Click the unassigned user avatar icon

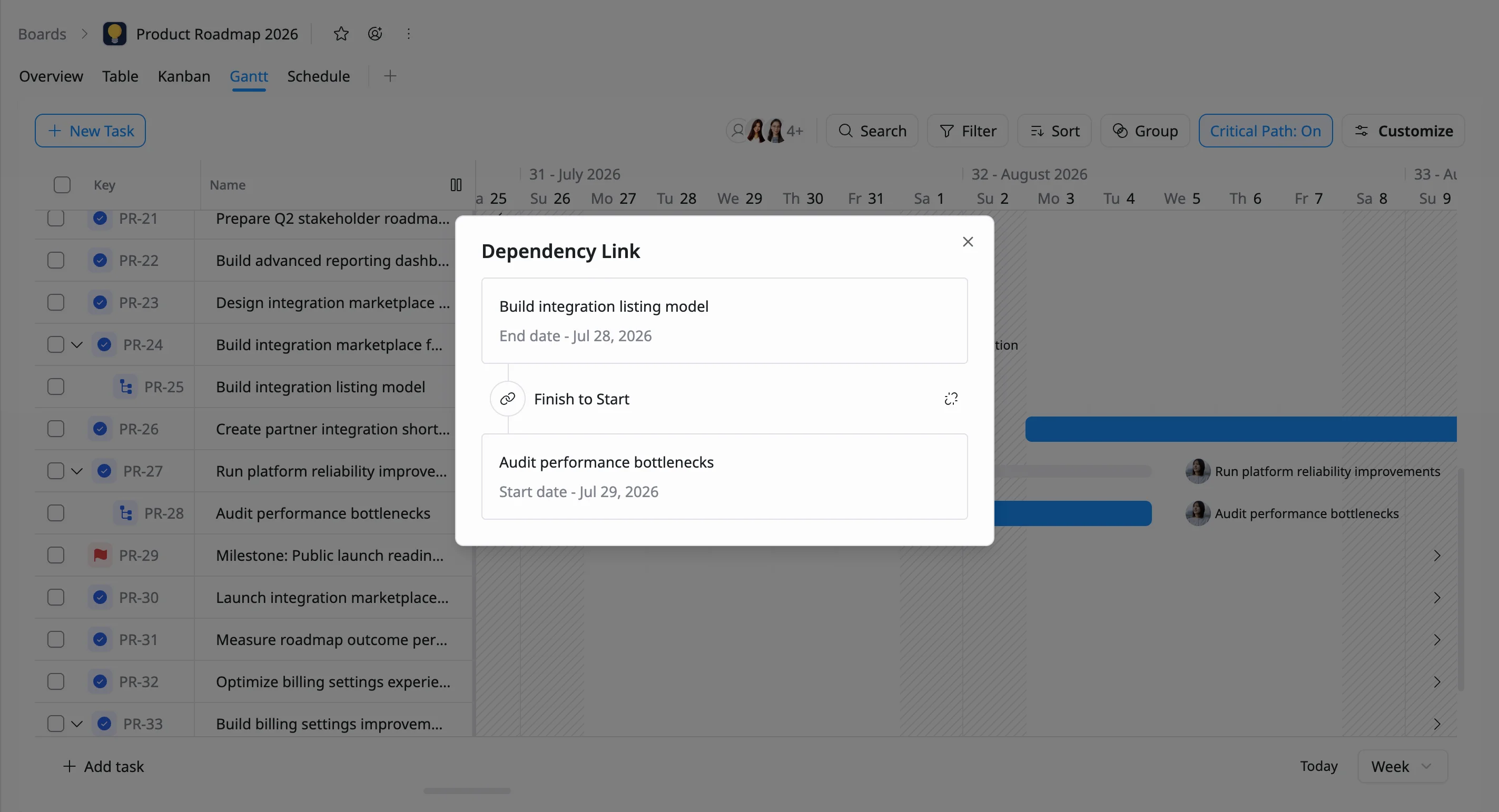pyautogui.click(x=738, y=131)
